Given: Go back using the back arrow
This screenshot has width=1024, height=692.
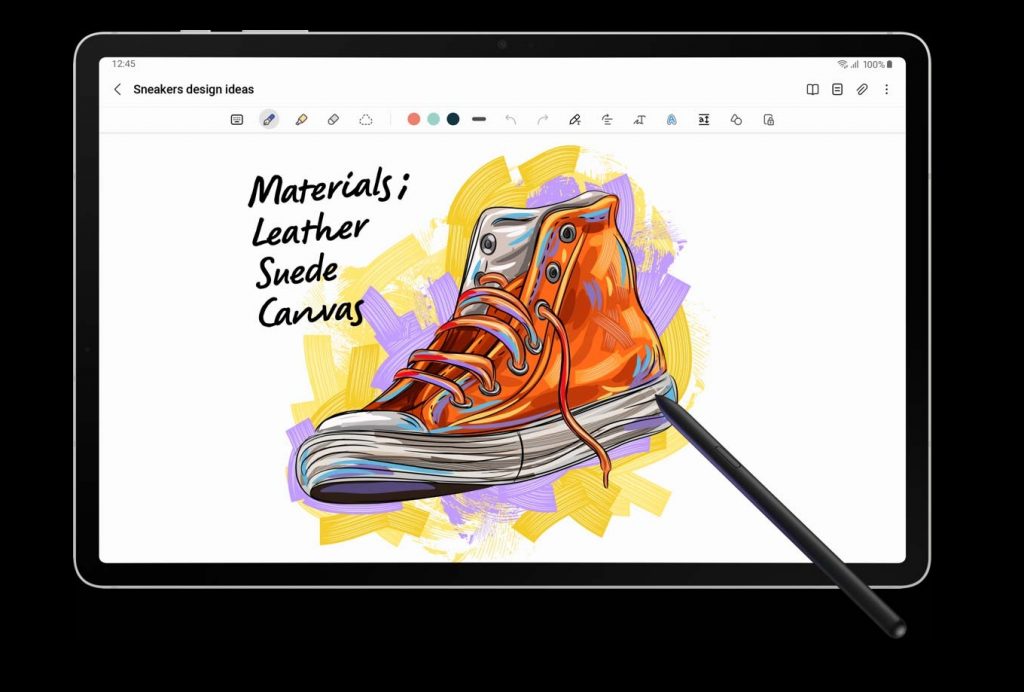Looking at the screenshot, I should pos(117,89).
